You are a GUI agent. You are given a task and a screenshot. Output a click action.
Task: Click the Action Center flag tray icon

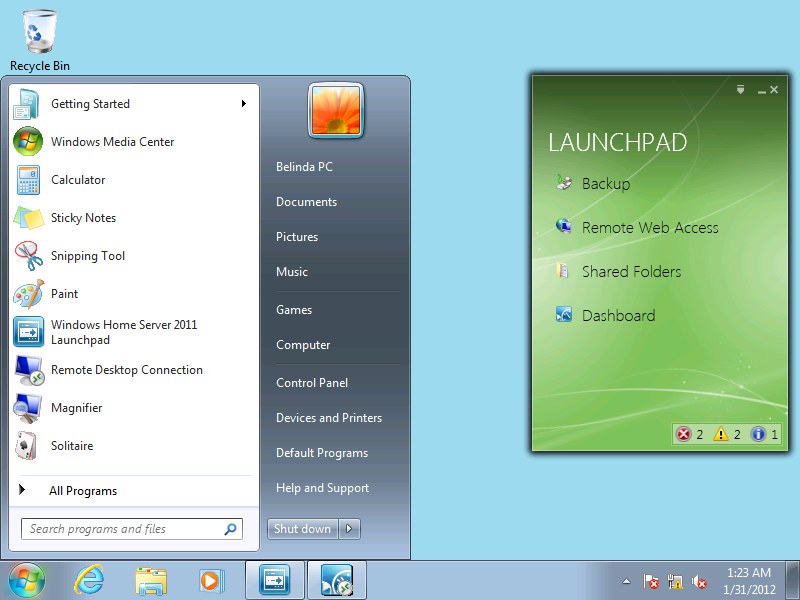(651, 581)
